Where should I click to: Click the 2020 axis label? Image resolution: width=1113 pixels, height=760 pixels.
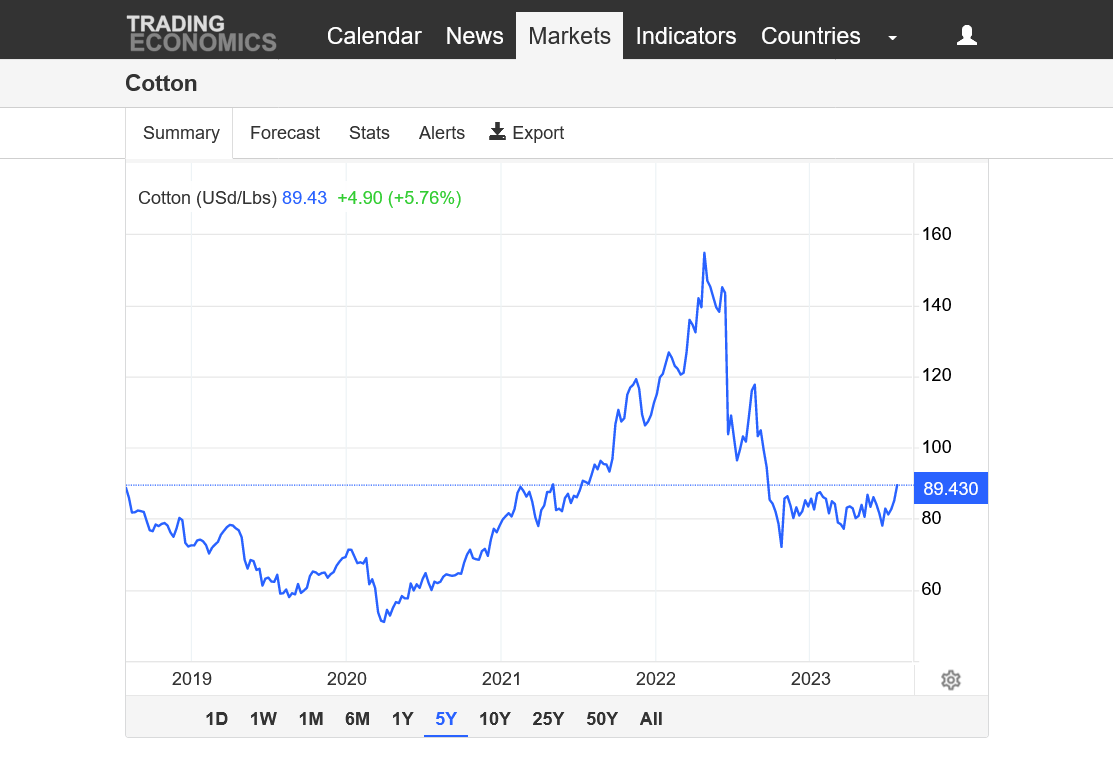click(346, 679)
